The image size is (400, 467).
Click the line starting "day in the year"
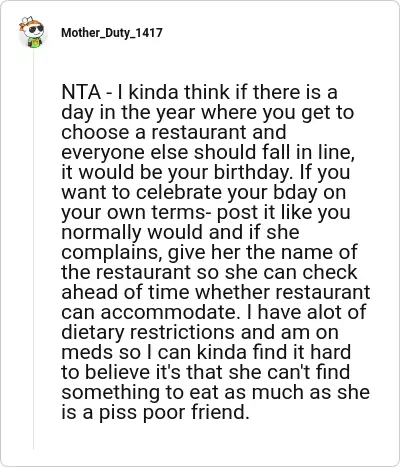coord(207,113)
